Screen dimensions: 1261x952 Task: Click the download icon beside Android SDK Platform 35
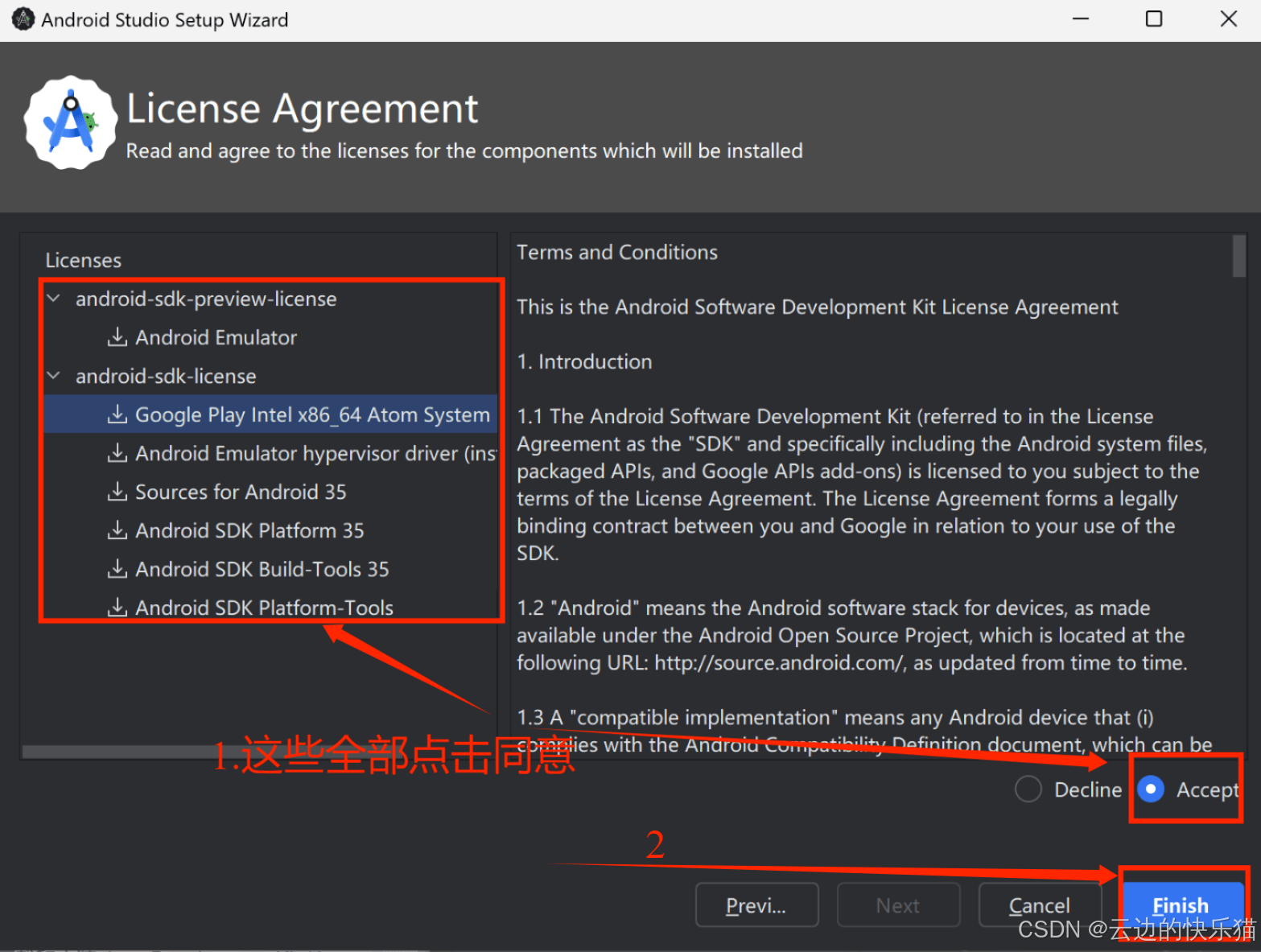coord(117,530)
